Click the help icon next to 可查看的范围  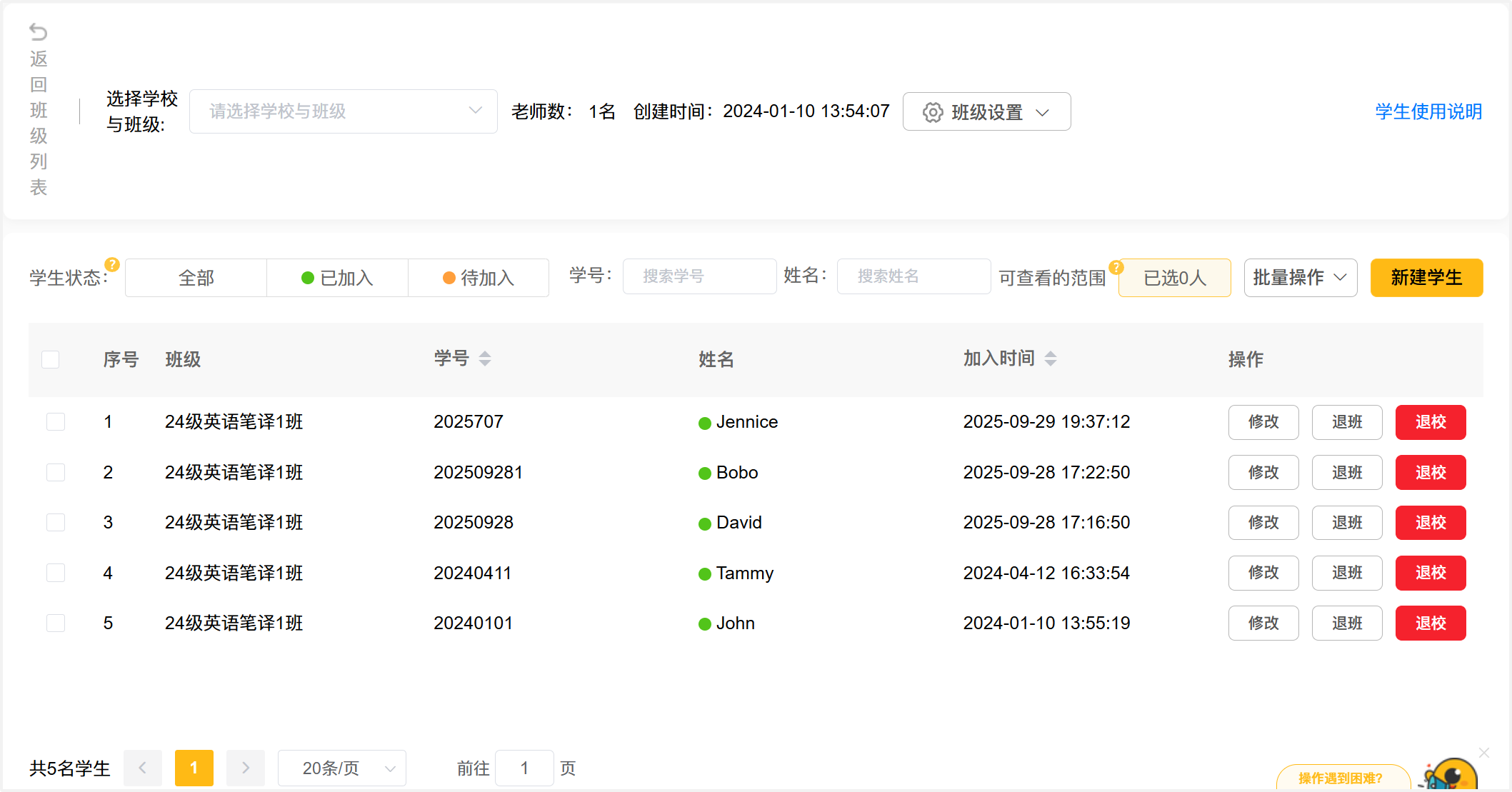[1116, 267]
